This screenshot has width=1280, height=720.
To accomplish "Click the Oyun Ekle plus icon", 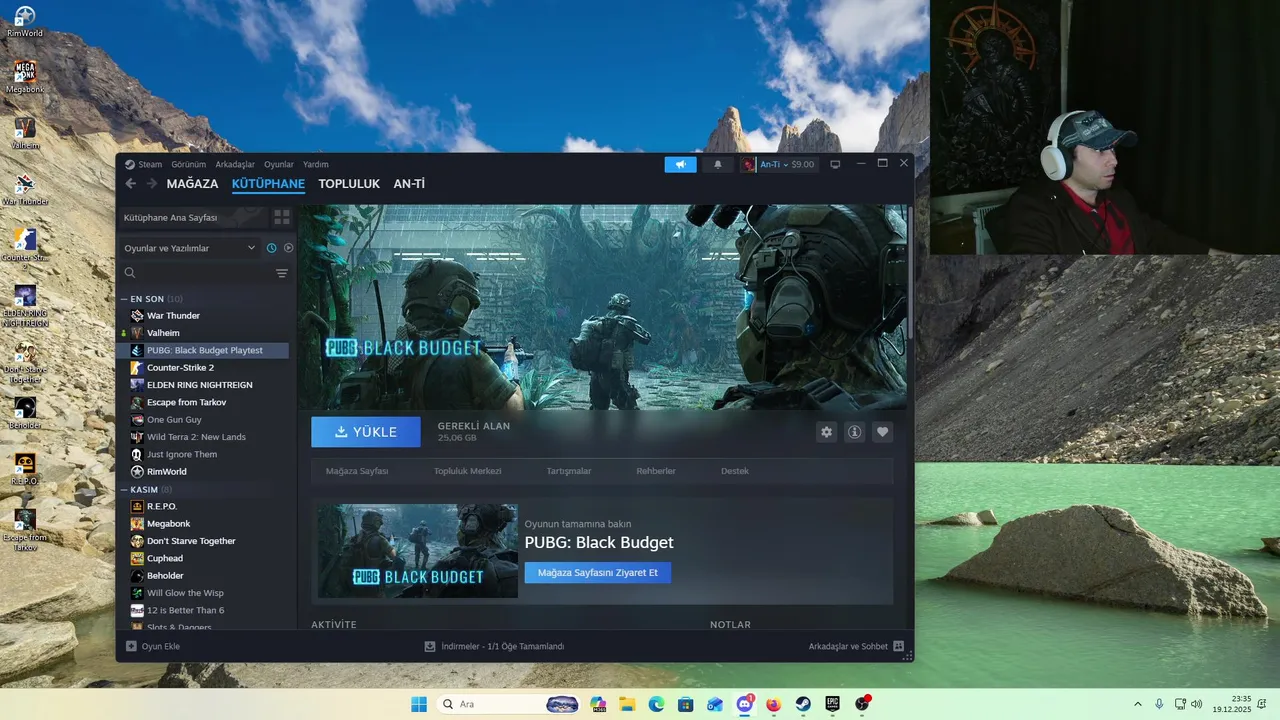I will tap(131, 646).
